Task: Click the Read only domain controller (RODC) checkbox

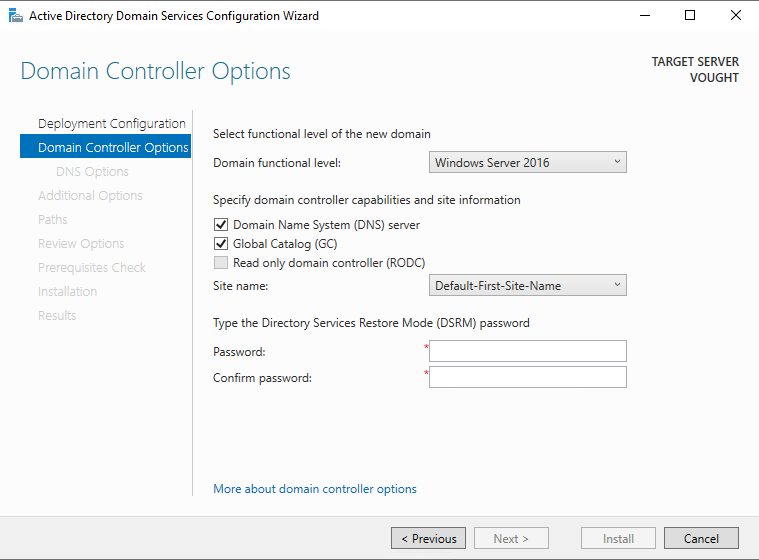Action: click(x=221, y=262)
